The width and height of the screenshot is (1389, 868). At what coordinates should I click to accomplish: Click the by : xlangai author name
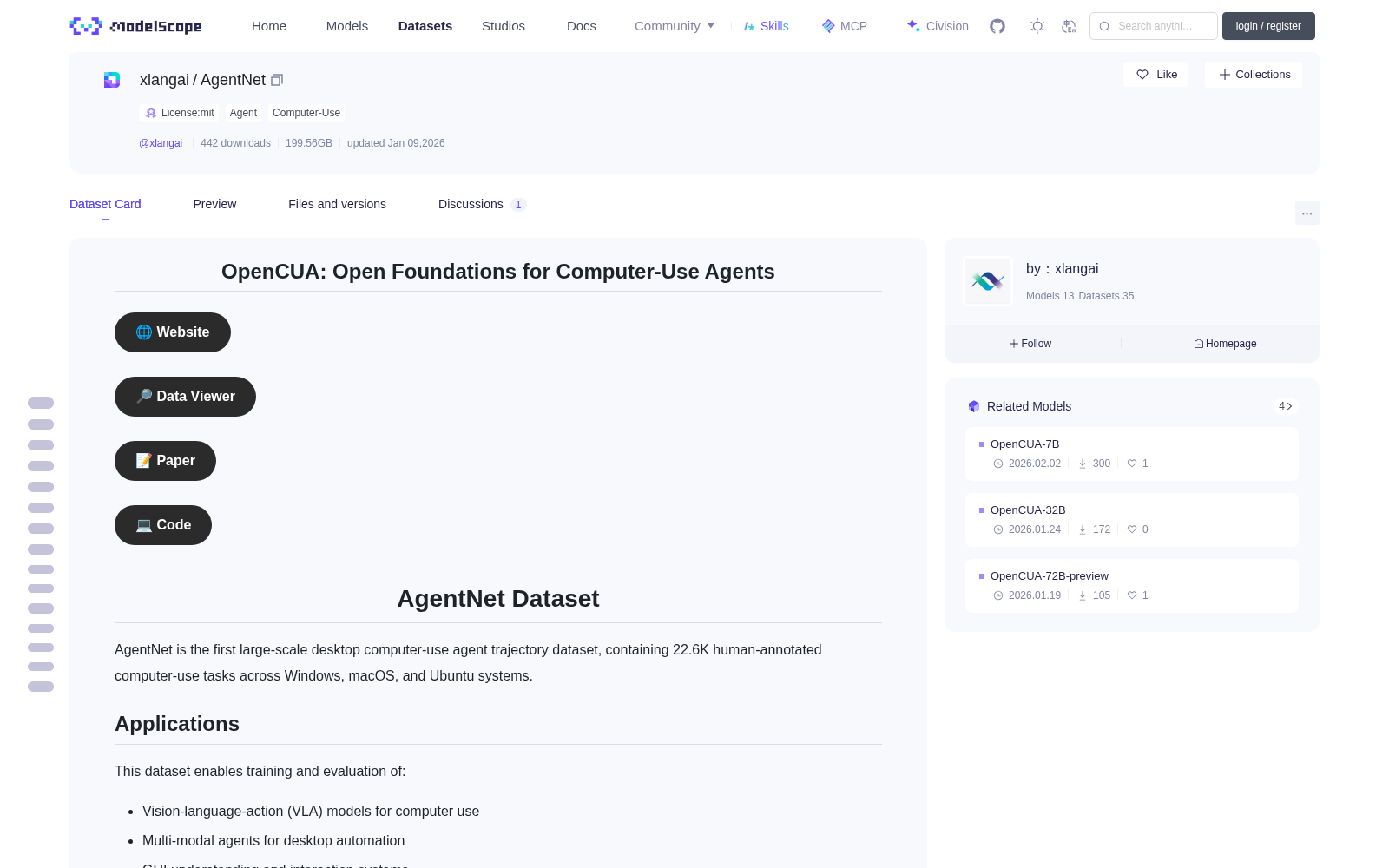tap(1063, 269)
